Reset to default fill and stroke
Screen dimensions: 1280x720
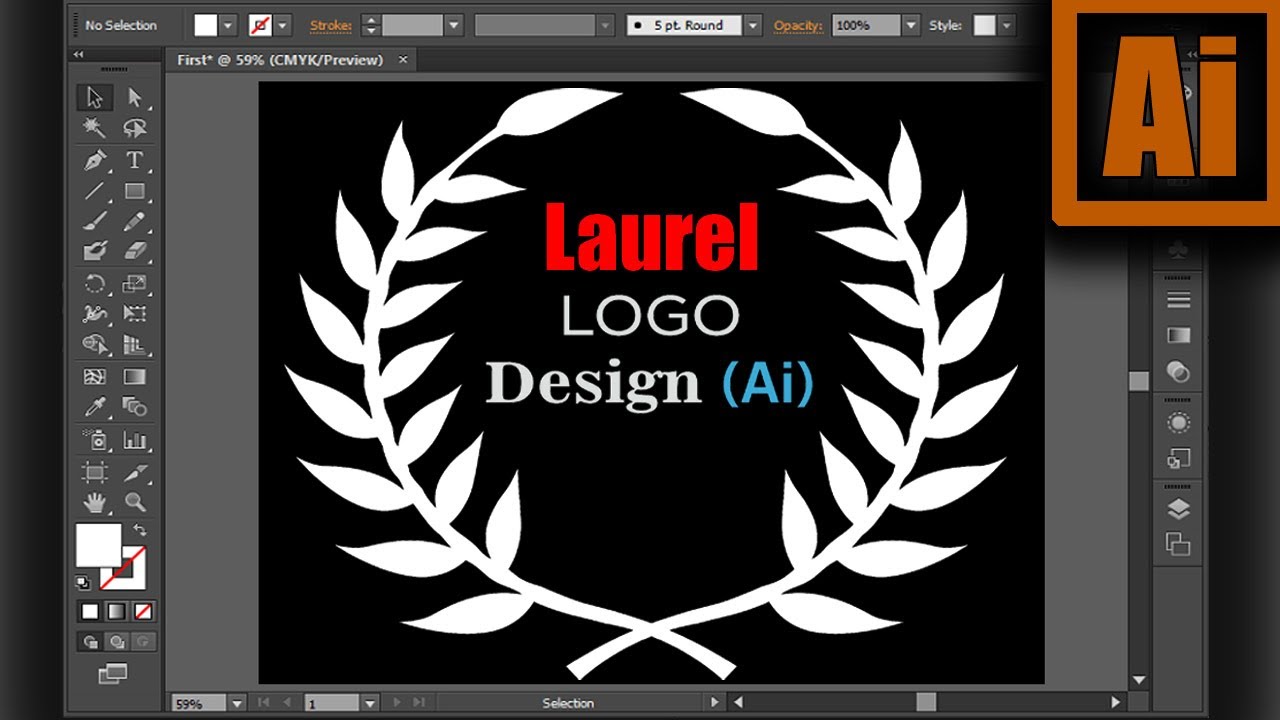tap(83, 582)
